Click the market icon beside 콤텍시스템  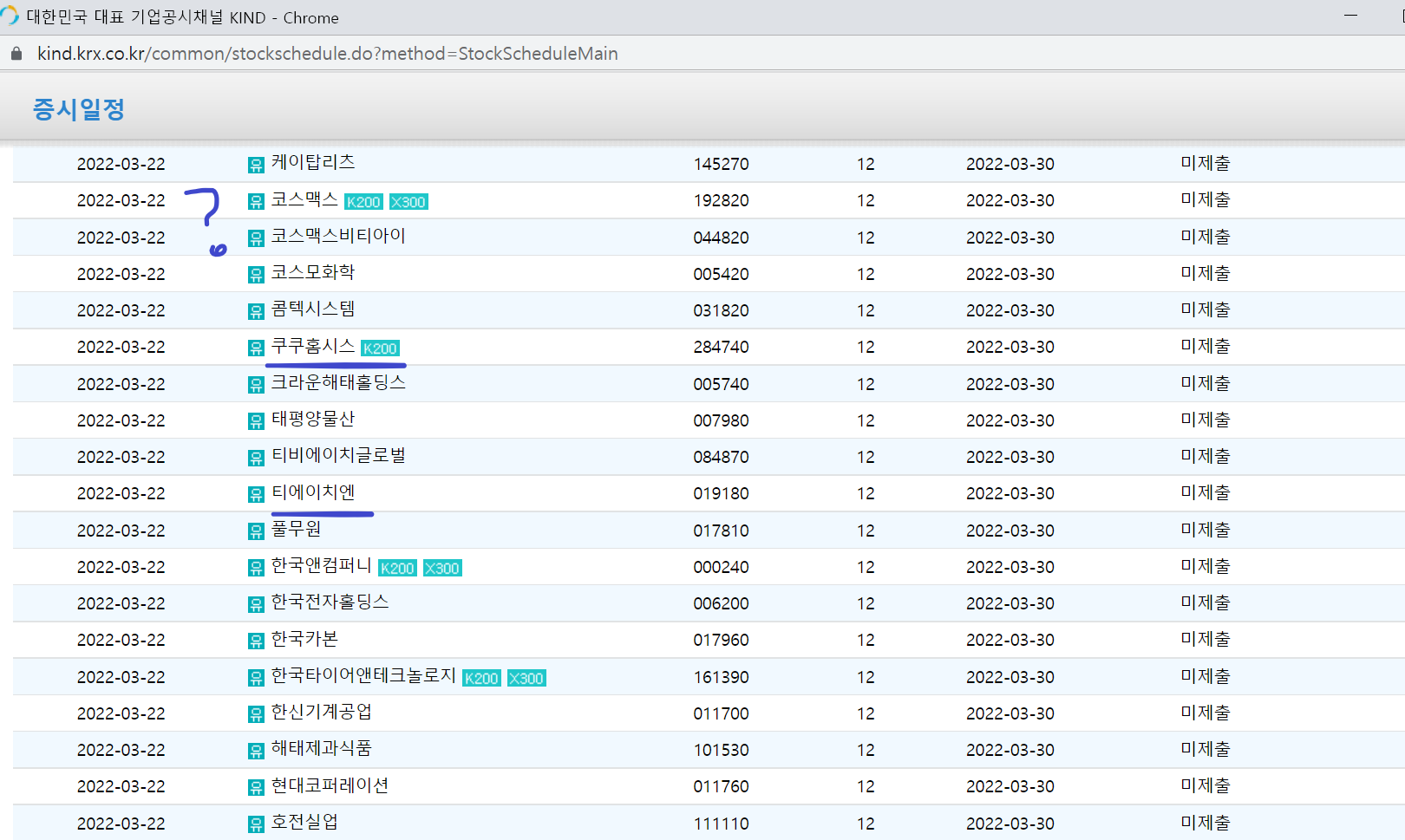(x=256, y=311)
